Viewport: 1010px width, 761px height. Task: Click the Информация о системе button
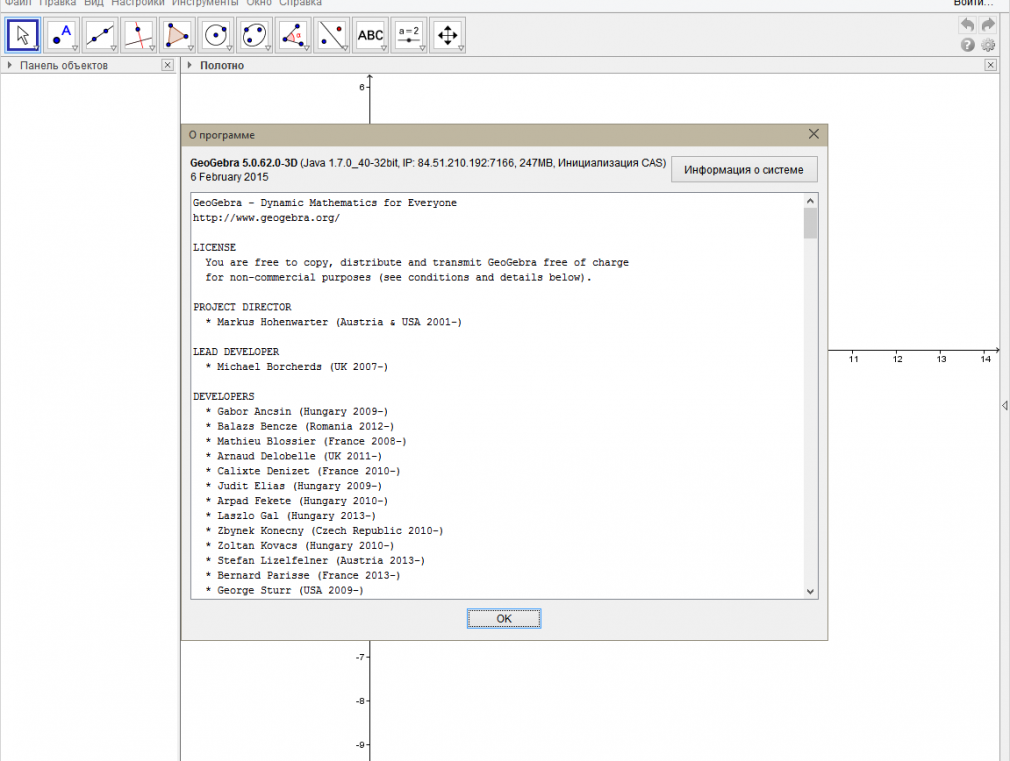click(x=744, y=169)
